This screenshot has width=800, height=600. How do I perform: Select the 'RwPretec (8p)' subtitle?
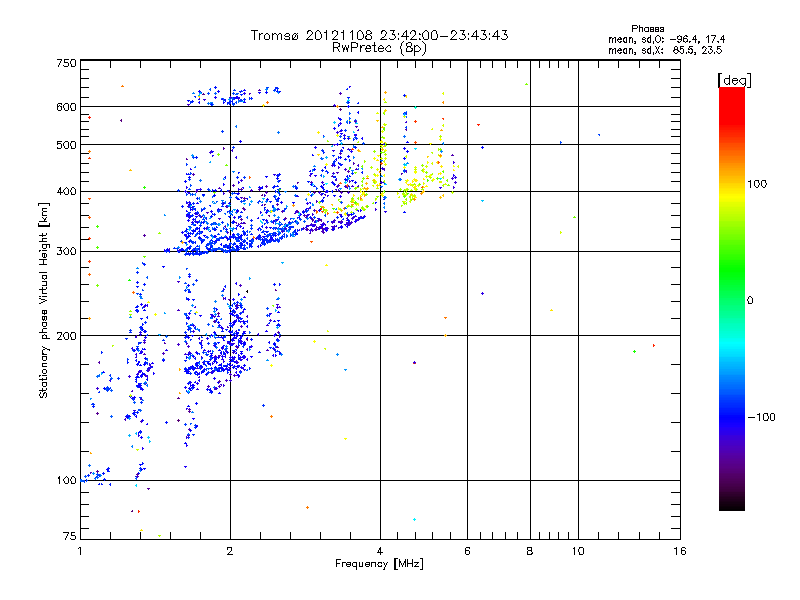pos(379,48)
